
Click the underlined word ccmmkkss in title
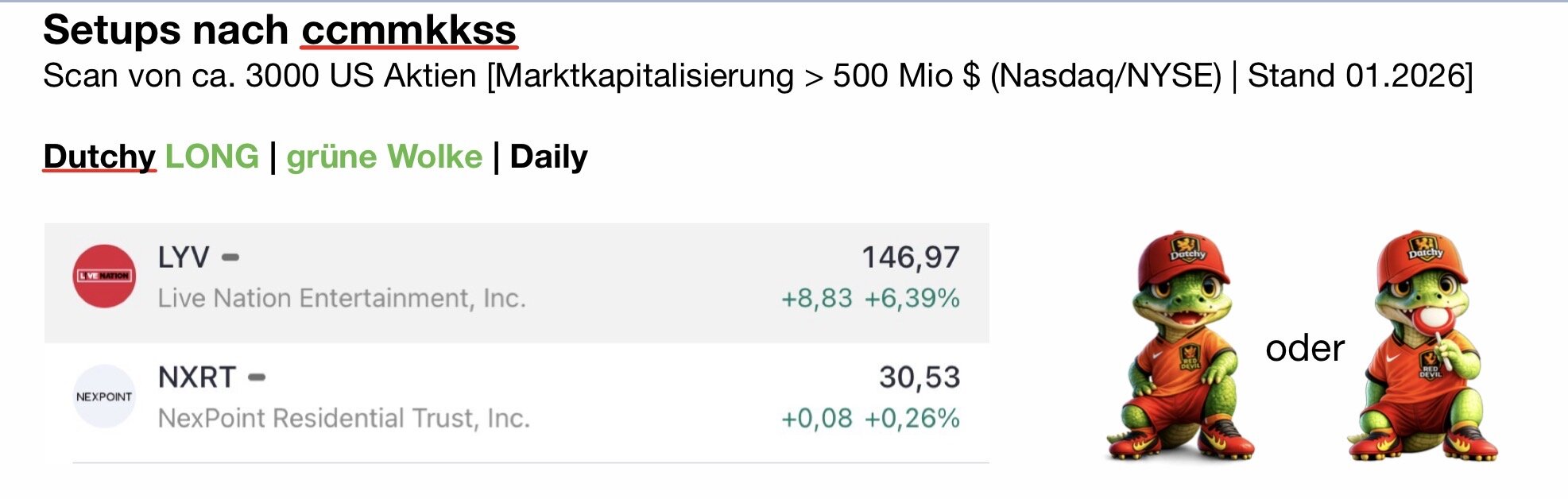(x=408, y=30)
